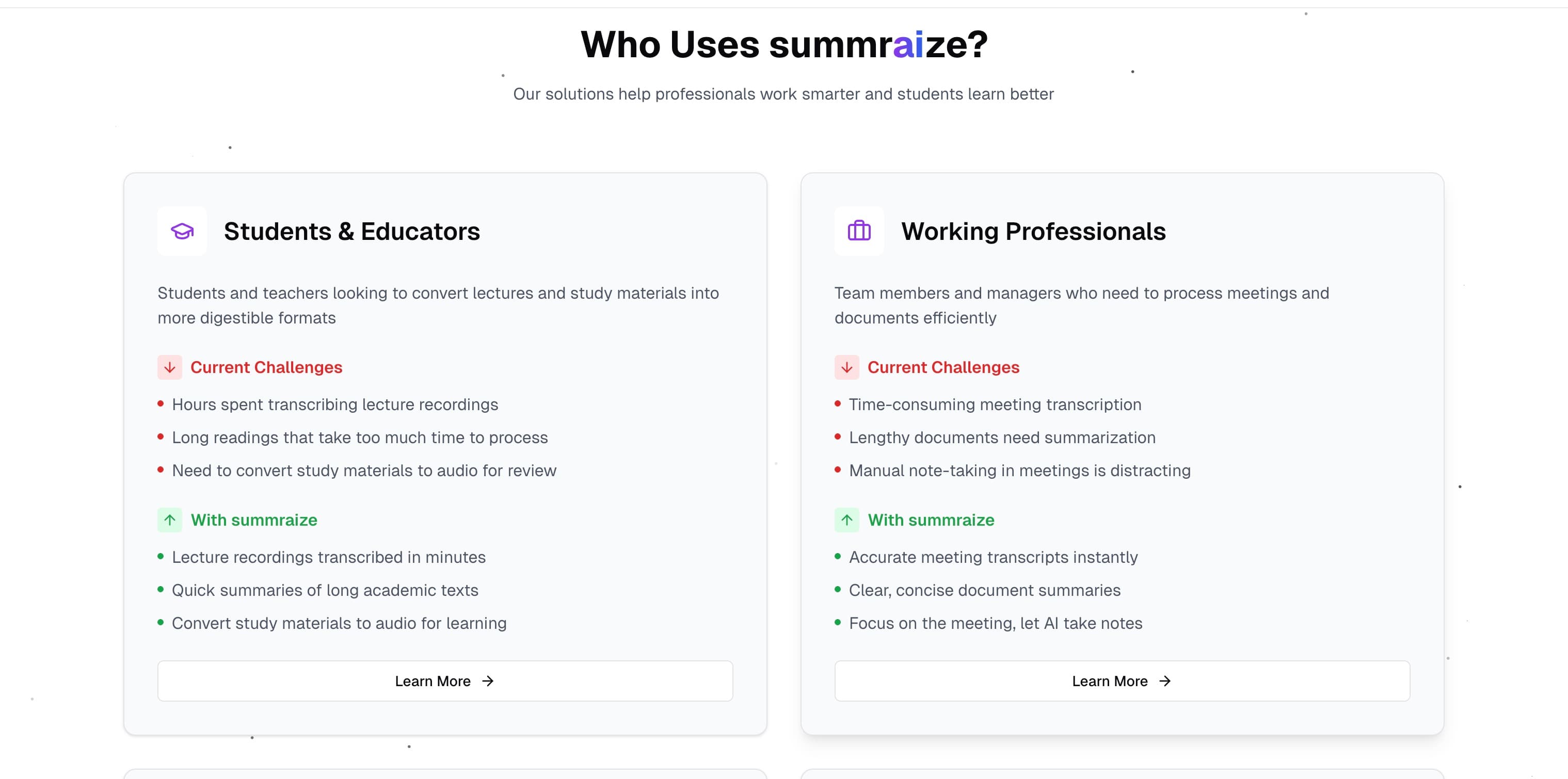The height and width of the screenshot is (779, 1568).
Task: Select Focus on the meeting item
Action: point(995,623)
